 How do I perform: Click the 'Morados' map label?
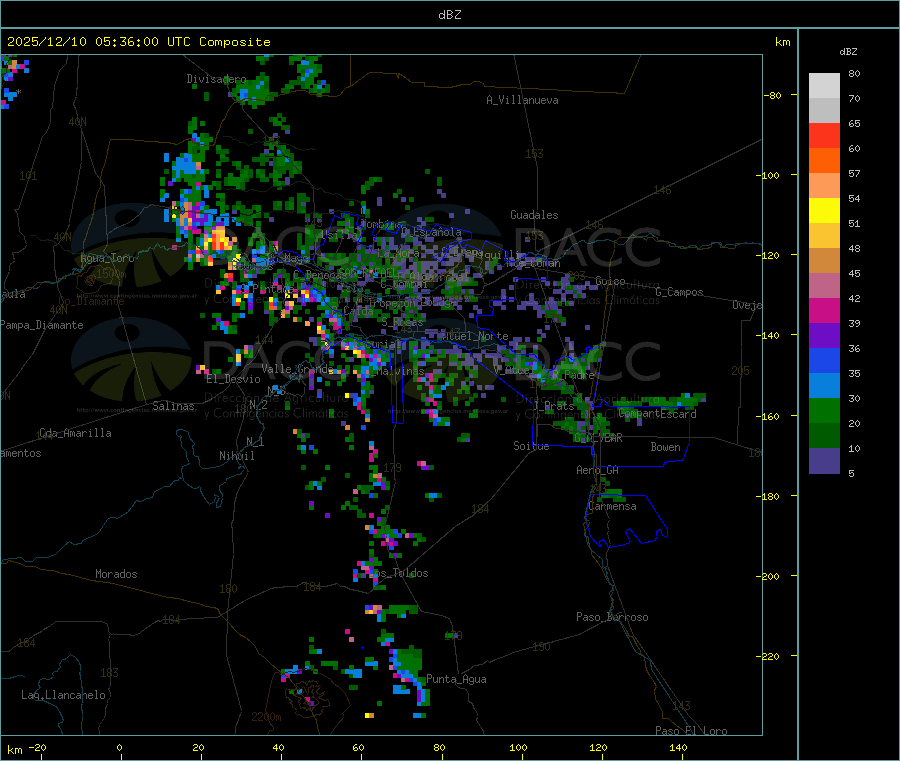click(x=116, y=574)
